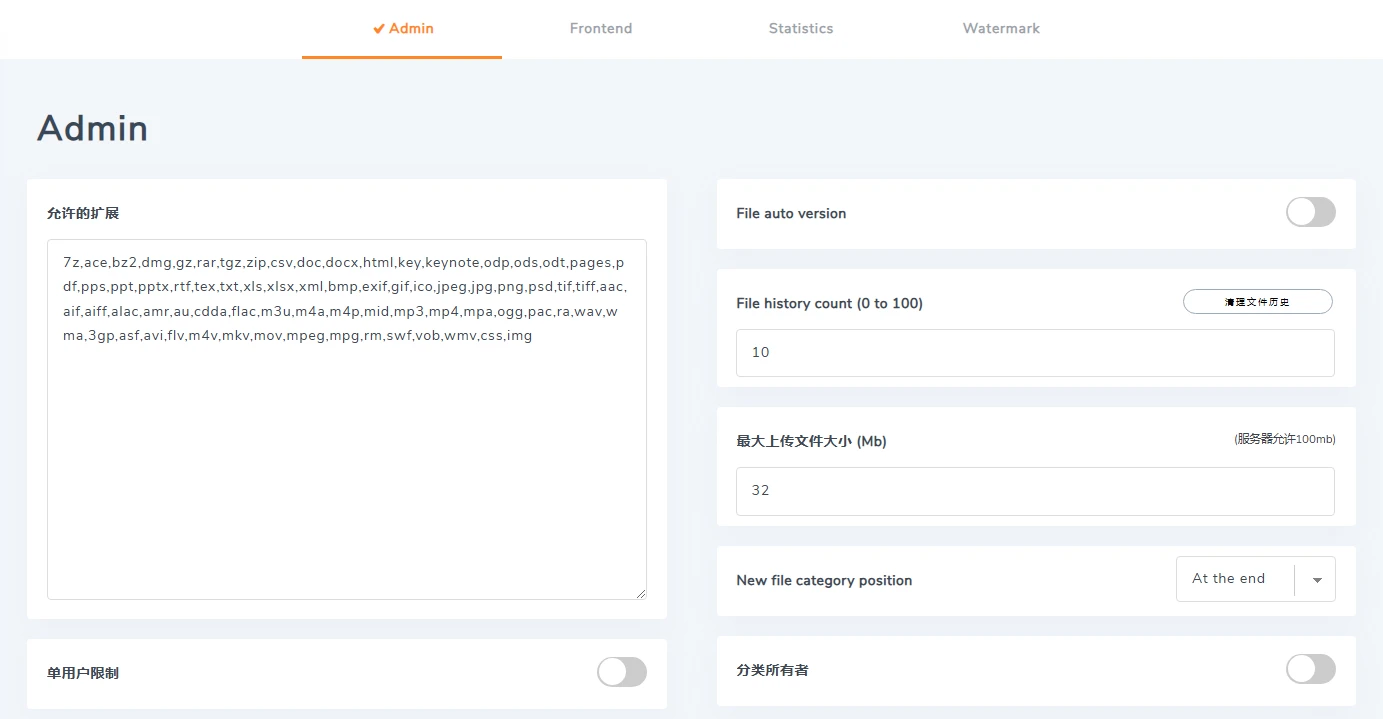This screenshot has width=1383, height=719.
Task: Open the New file category position dropdown
Action: [x=1255, y=579]
